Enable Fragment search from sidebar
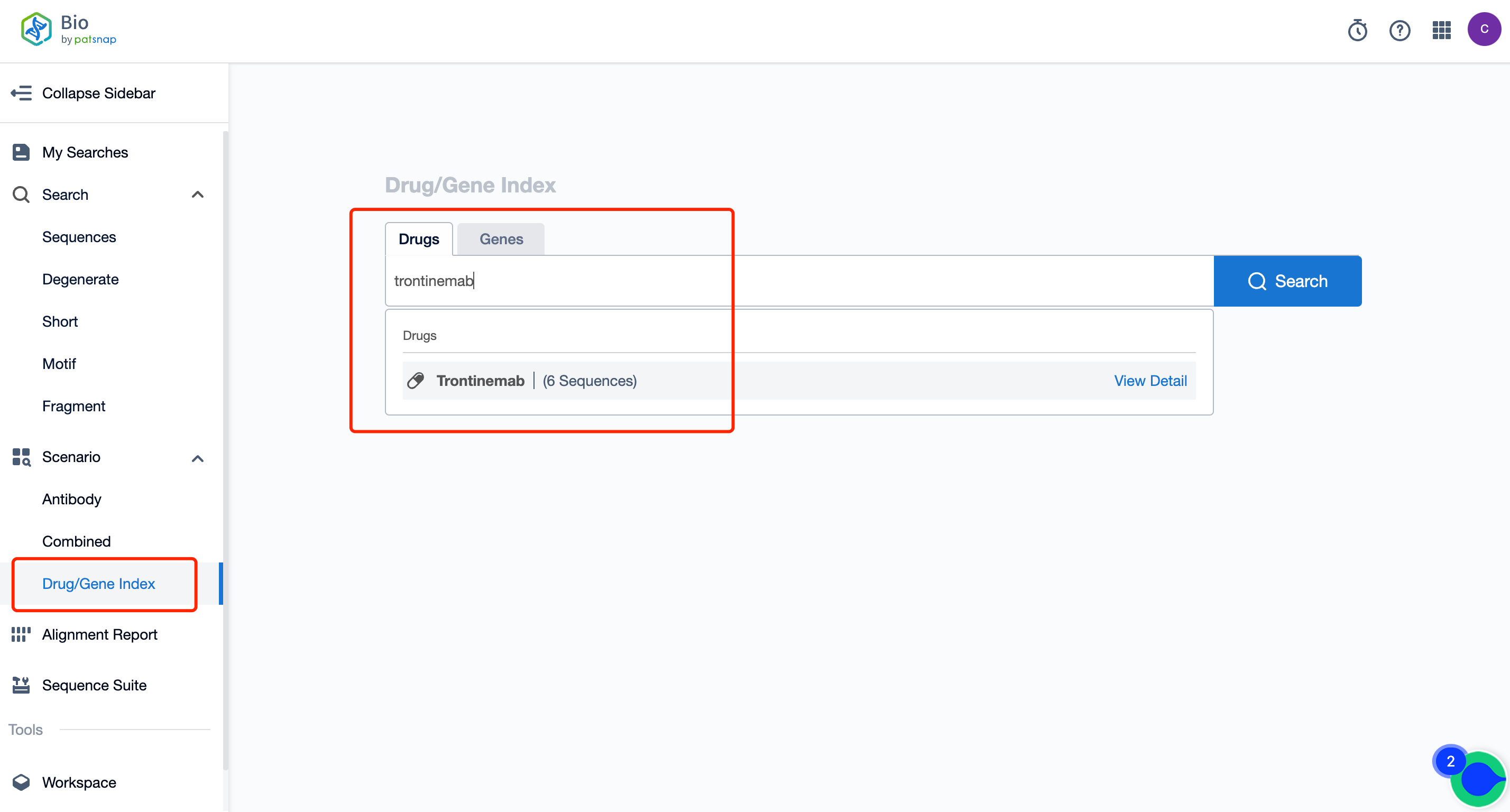 click(73, 406)
